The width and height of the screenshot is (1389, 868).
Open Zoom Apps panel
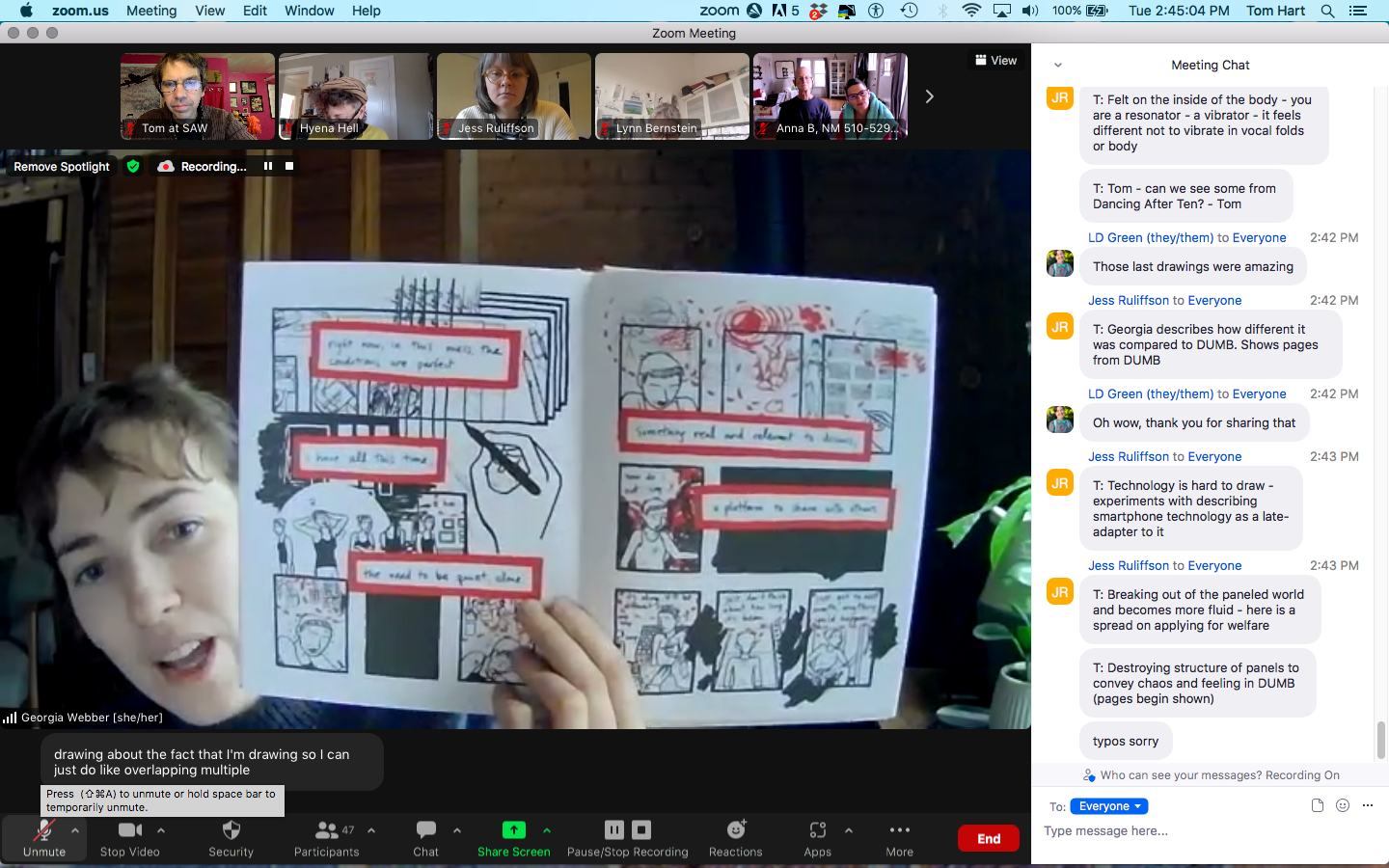point(818,837)
